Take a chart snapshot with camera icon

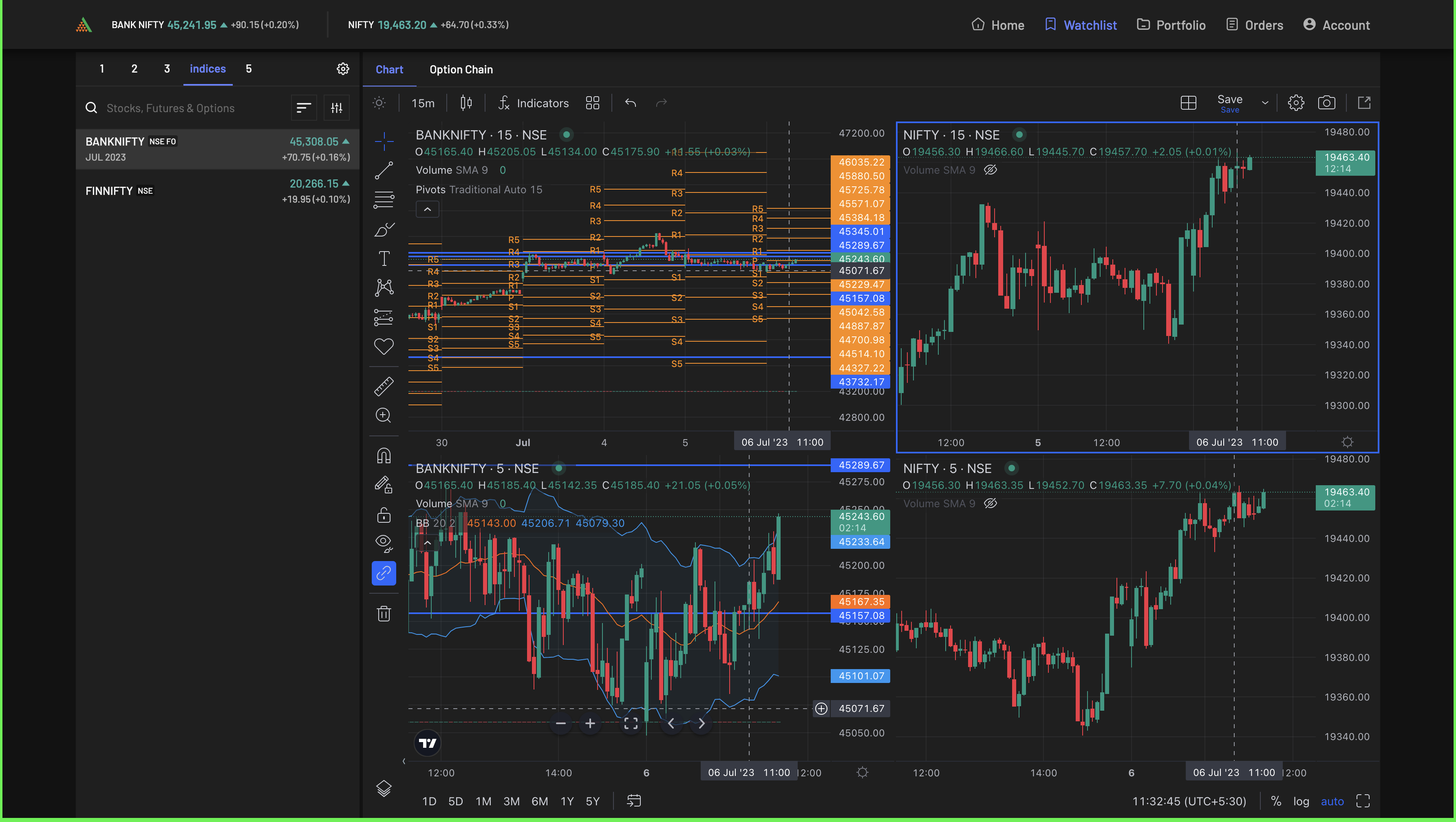click(1326, 103)
